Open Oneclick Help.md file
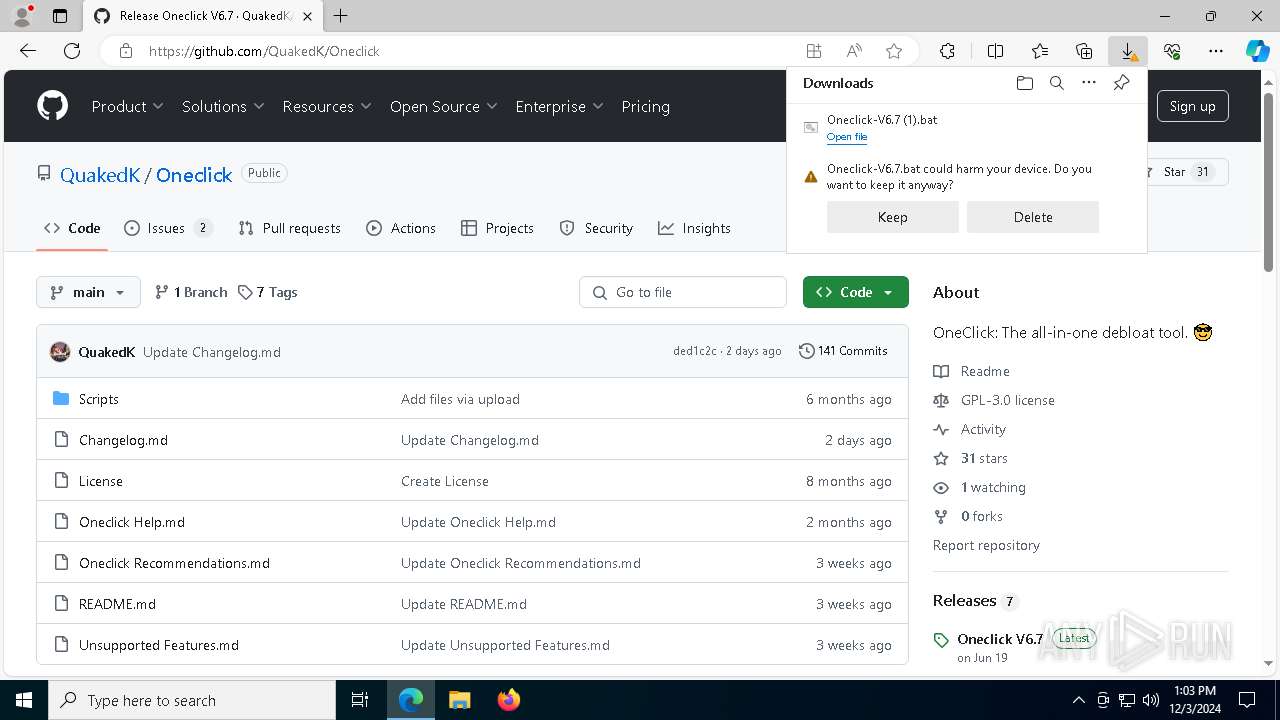This screenshot has width=1280, height=720. 132,522
